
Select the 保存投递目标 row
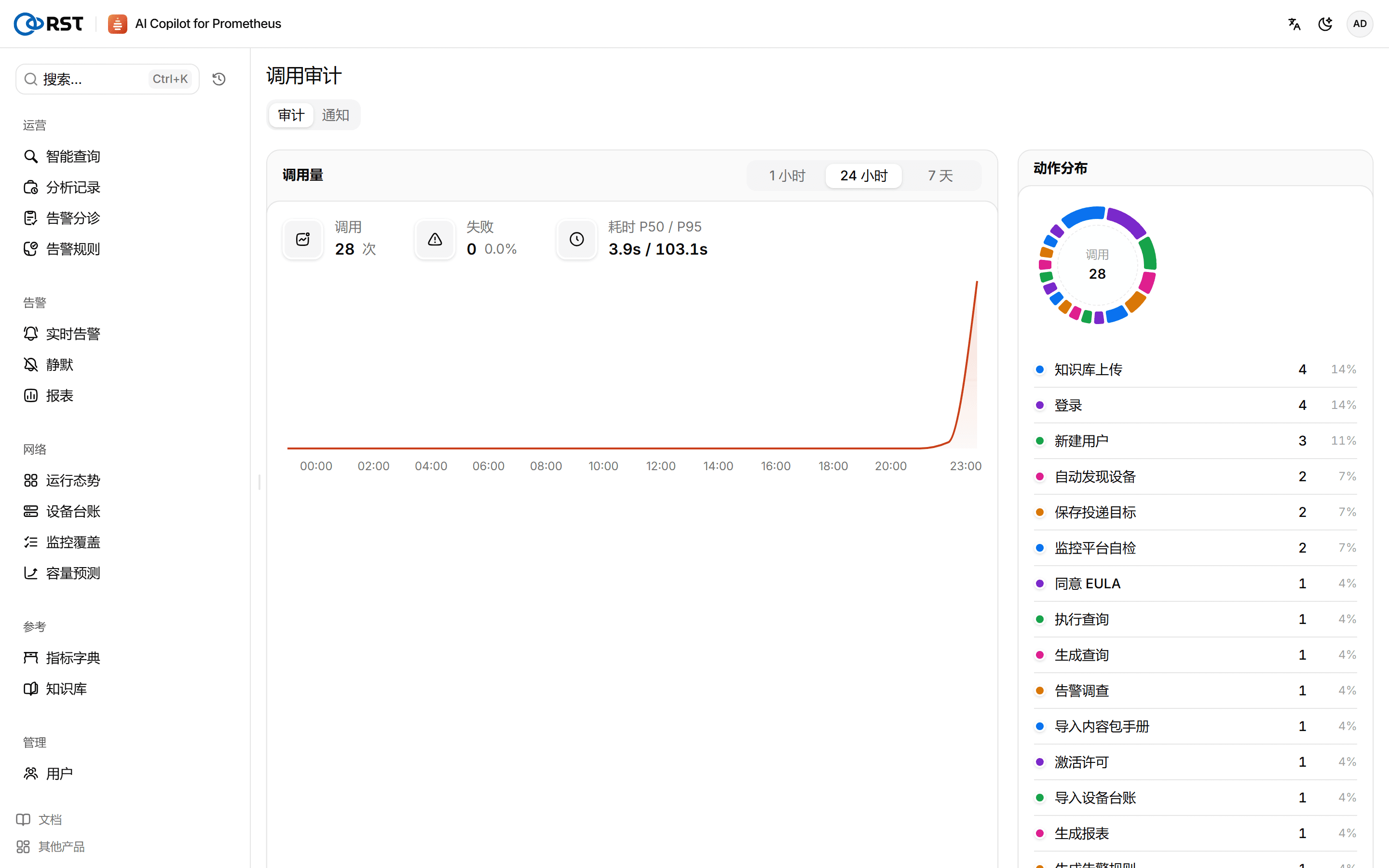[1195, 512]
